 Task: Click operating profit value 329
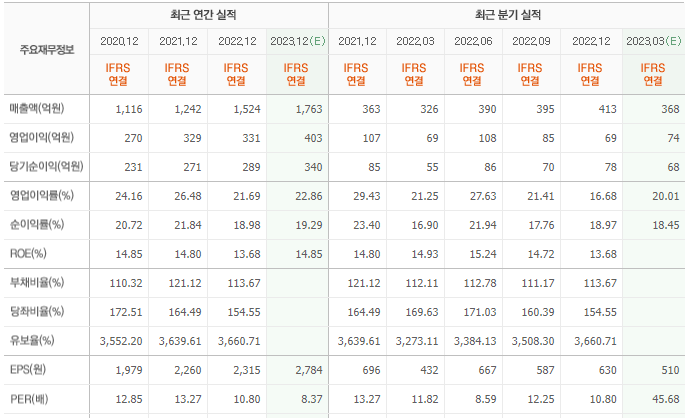tap(192, 138)
